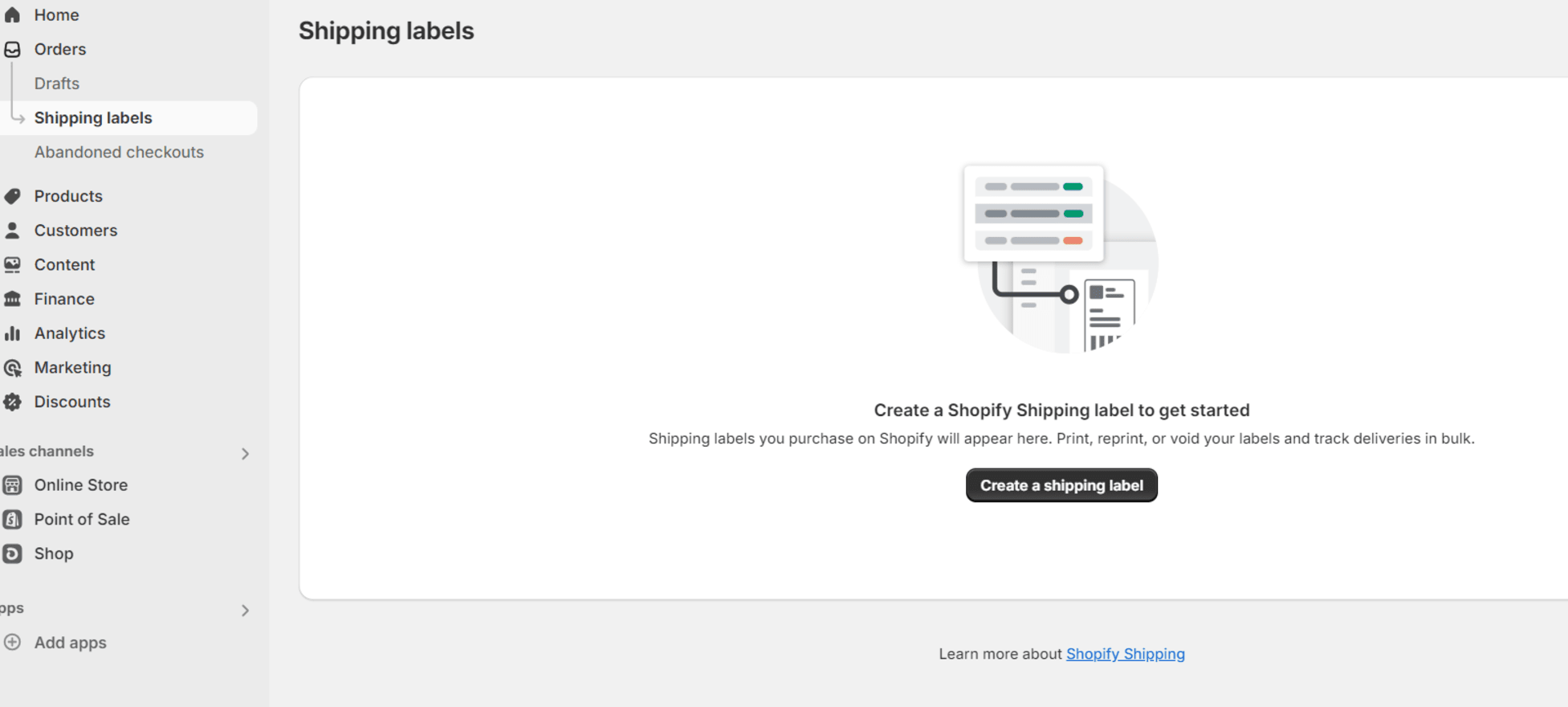Select the Online Store storefront icon
1568x707 pixels.
(x=12, y=484)
